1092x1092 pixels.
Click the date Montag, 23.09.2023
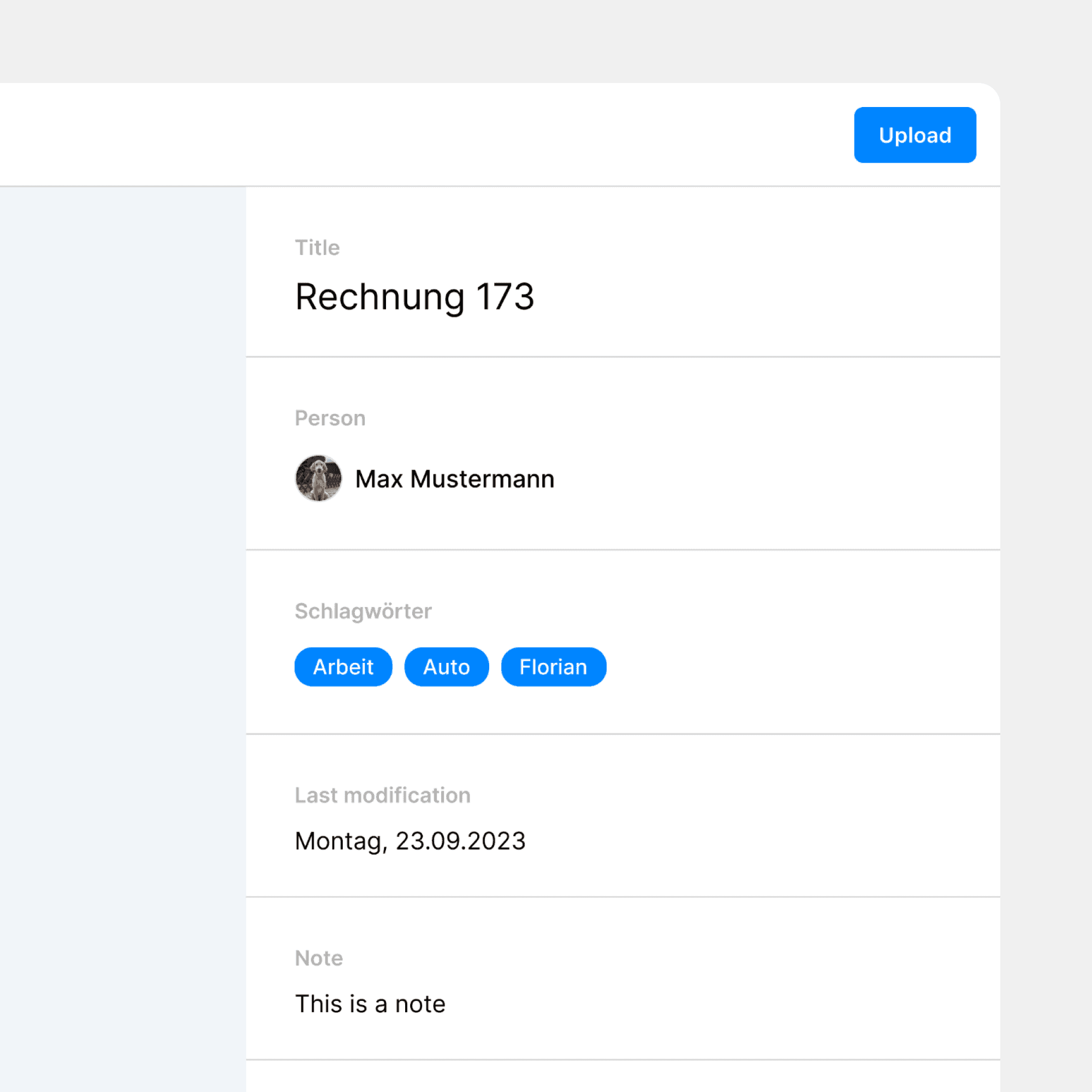click(x=411, y=841)
